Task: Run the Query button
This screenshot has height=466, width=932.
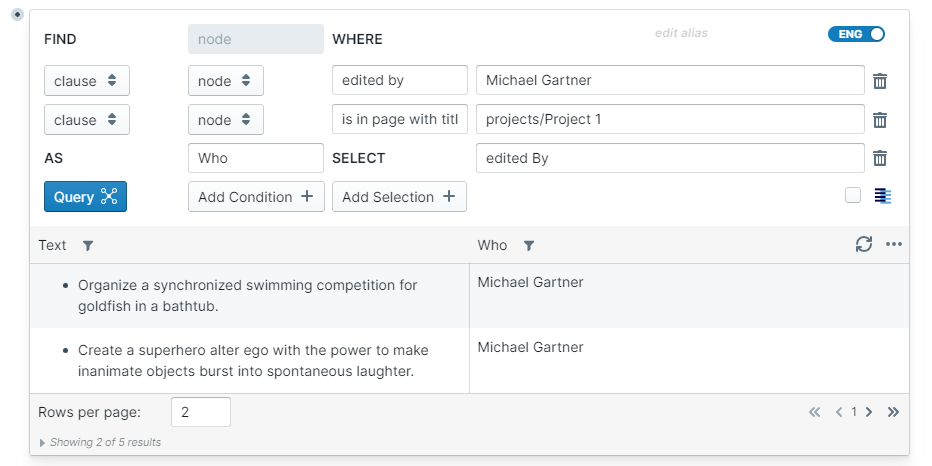Action: 85,197
